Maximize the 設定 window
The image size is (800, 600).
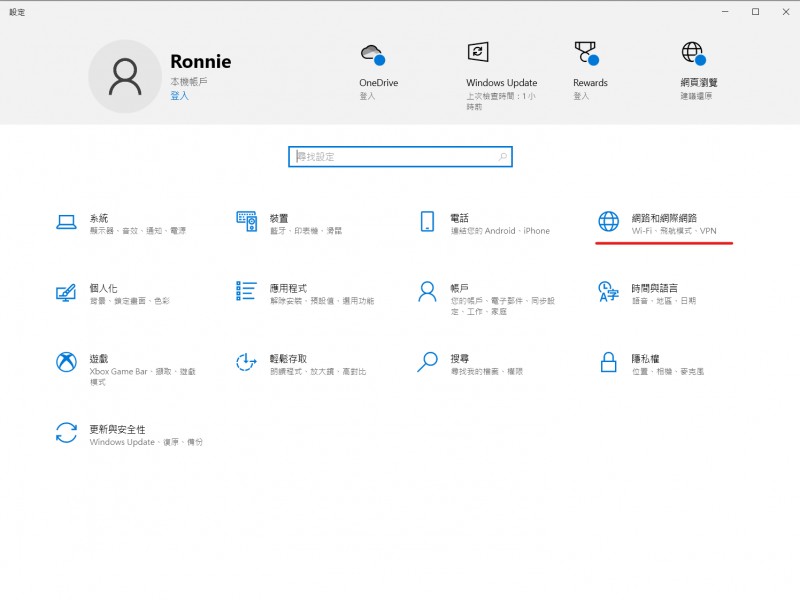tap(756, 12)
